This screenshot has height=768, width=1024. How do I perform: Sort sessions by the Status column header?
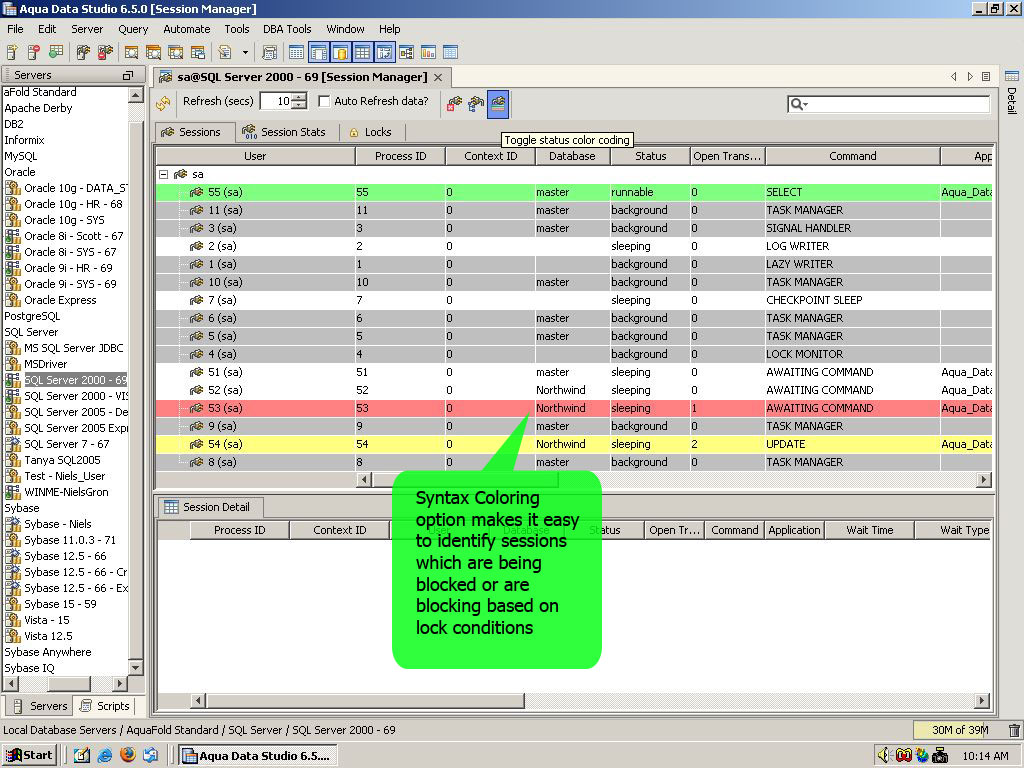pos(650,156)
